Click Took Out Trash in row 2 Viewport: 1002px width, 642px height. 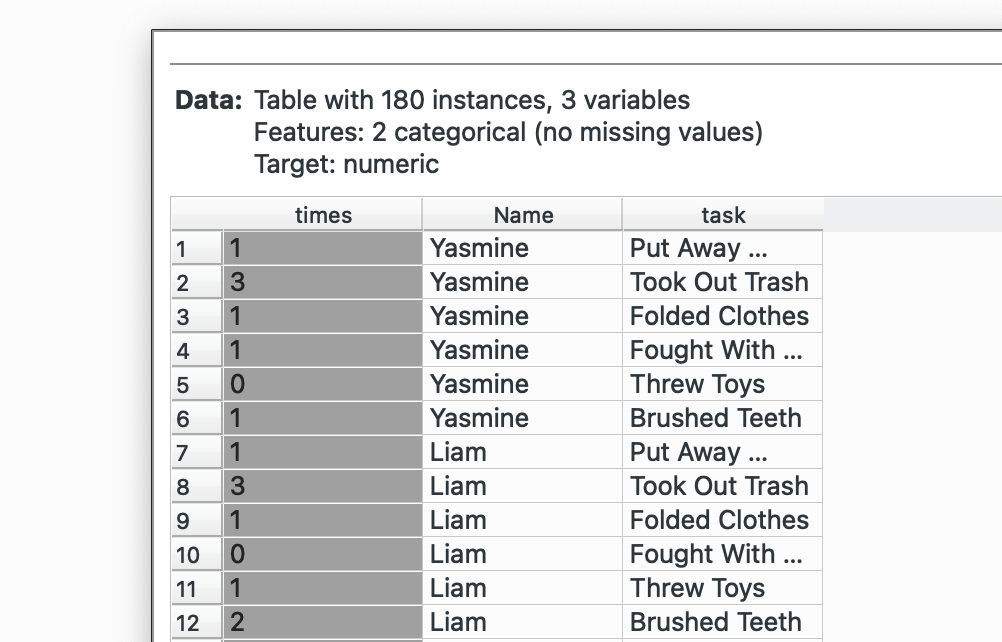(x=720, y=283)
